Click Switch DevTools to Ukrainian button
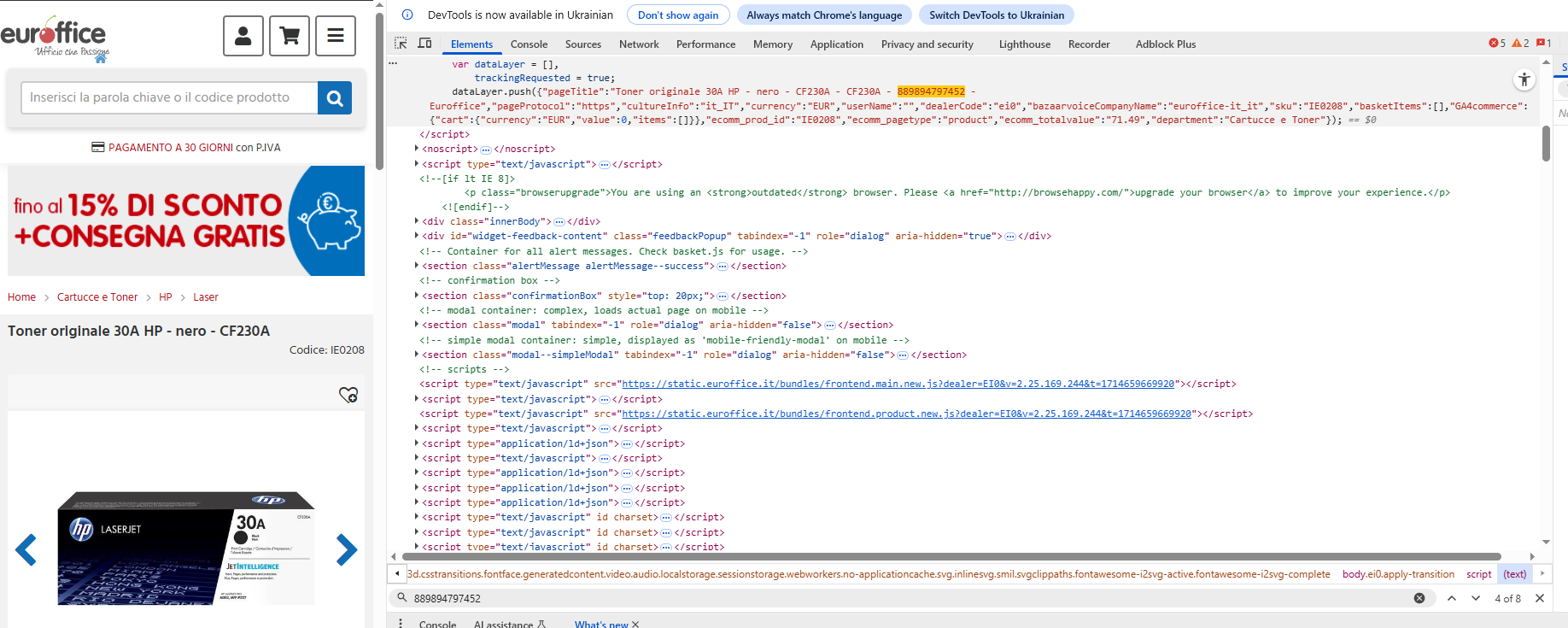The height and width of the screenshot is (628, 1568). [x=997, y=15]
